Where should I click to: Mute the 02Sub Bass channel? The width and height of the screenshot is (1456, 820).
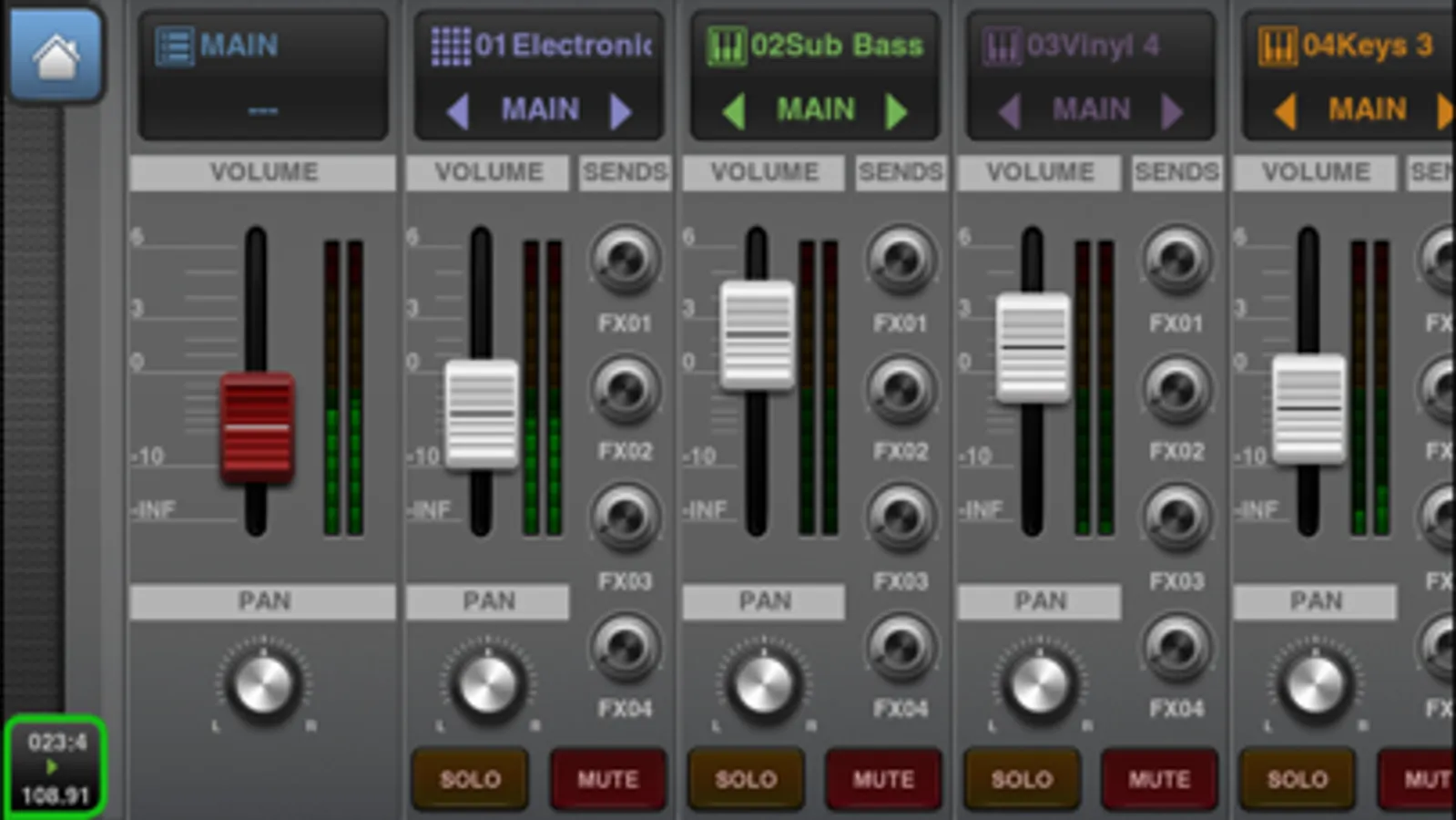pyautogui.click(x=883, y=779)
